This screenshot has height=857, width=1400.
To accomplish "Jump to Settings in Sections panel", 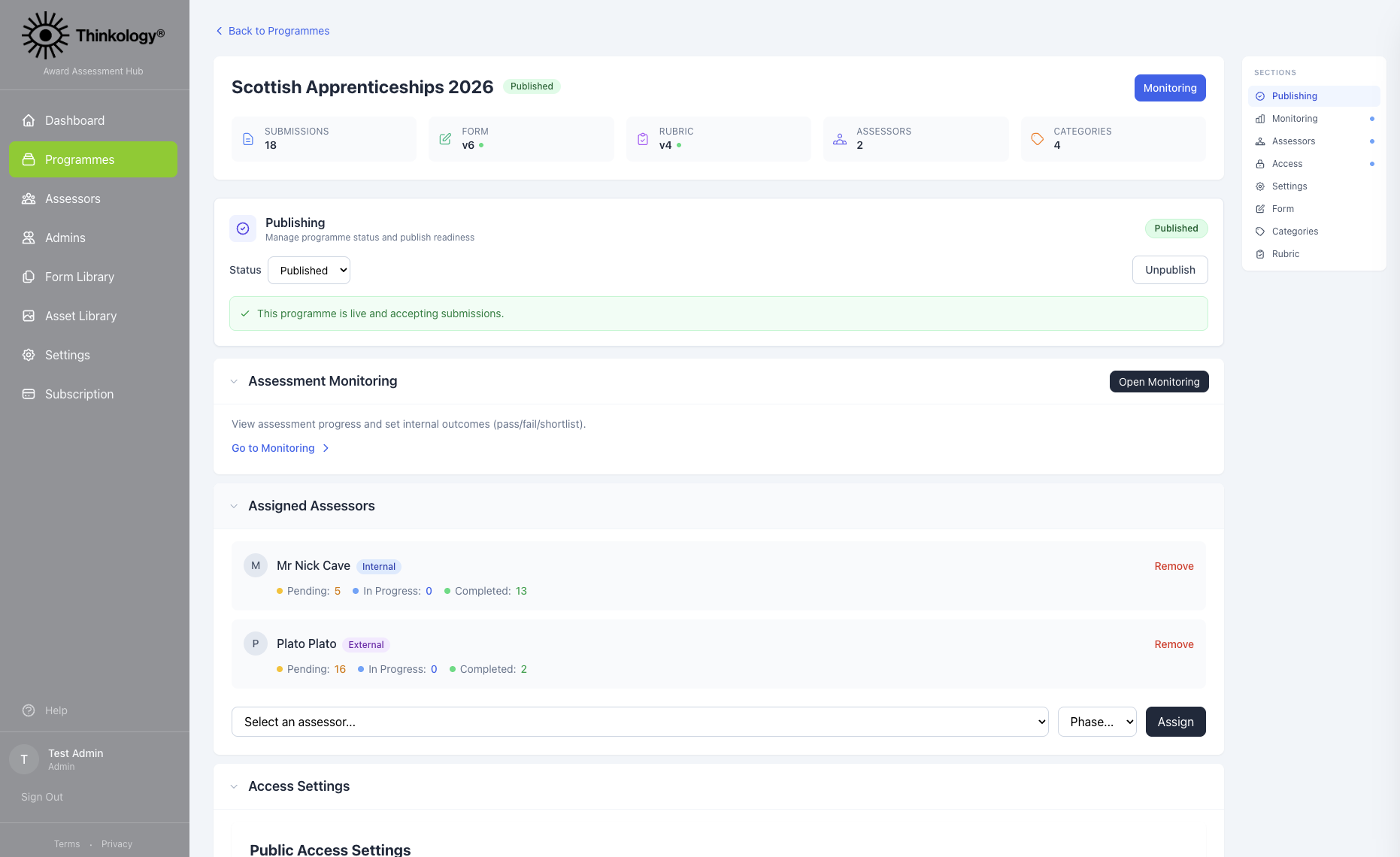I will click(1314, 186).
